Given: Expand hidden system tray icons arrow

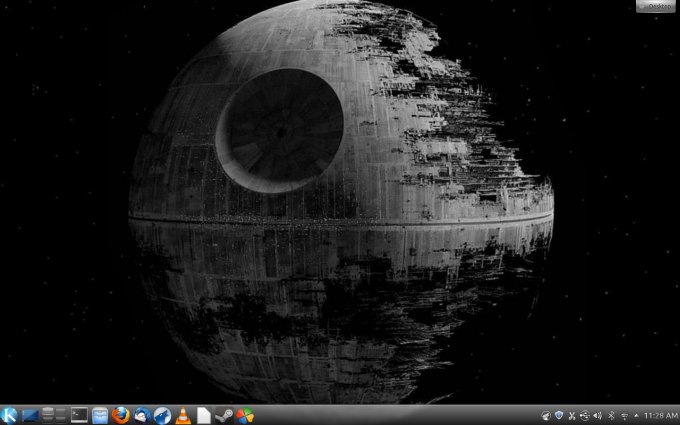Looking at the screenshot, I should point(635,415).
